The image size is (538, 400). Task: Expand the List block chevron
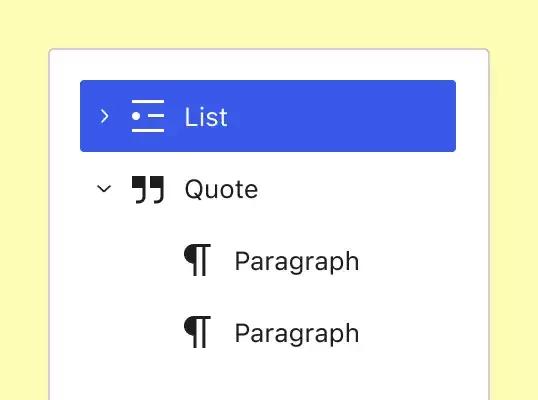click(x=104, y=116)
